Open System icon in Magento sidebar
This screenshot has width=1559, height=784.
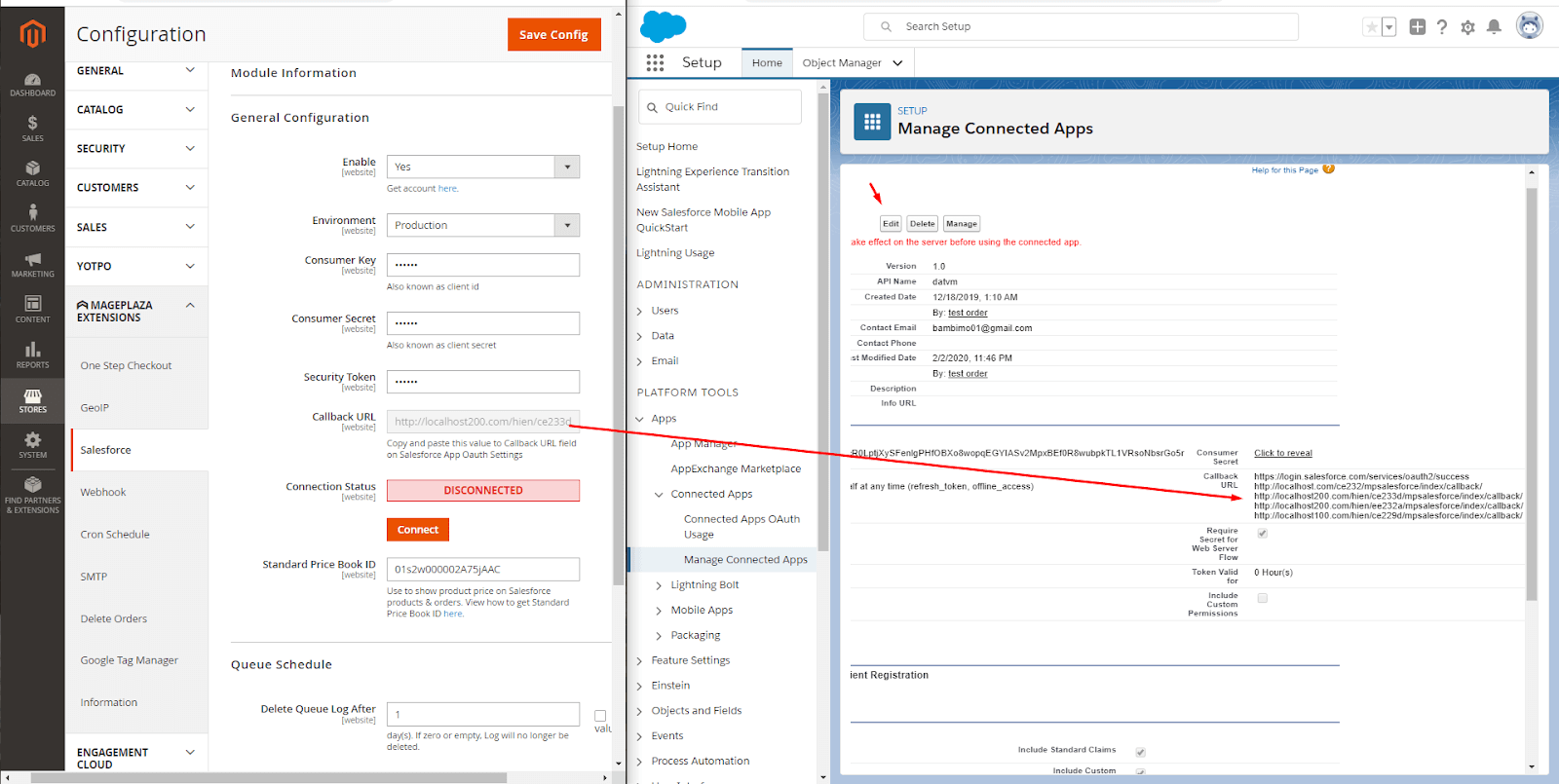[32, 445]
